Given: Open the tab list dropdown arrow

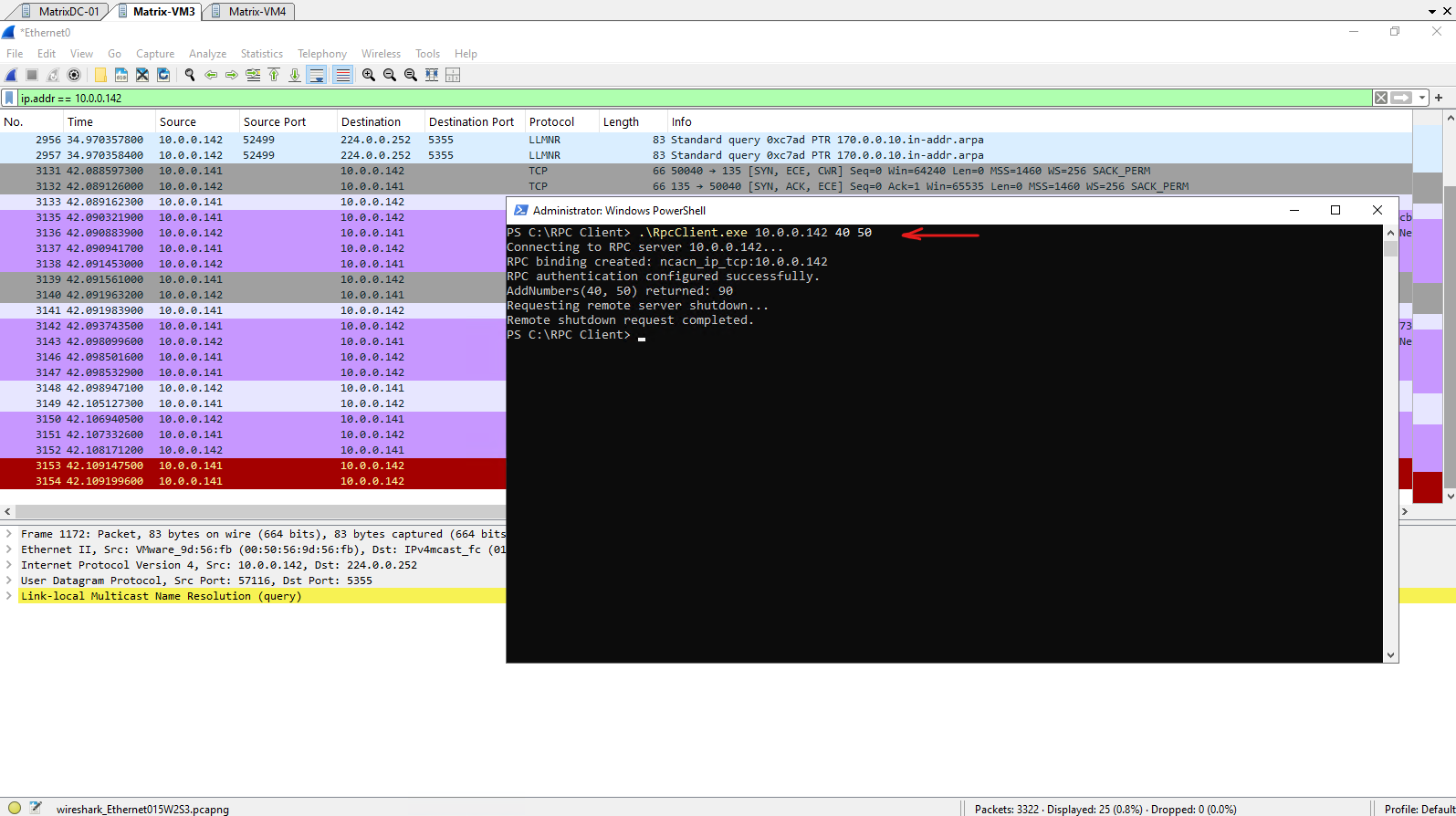Looking at the screenshot, I should click(x=1432, y=12).
